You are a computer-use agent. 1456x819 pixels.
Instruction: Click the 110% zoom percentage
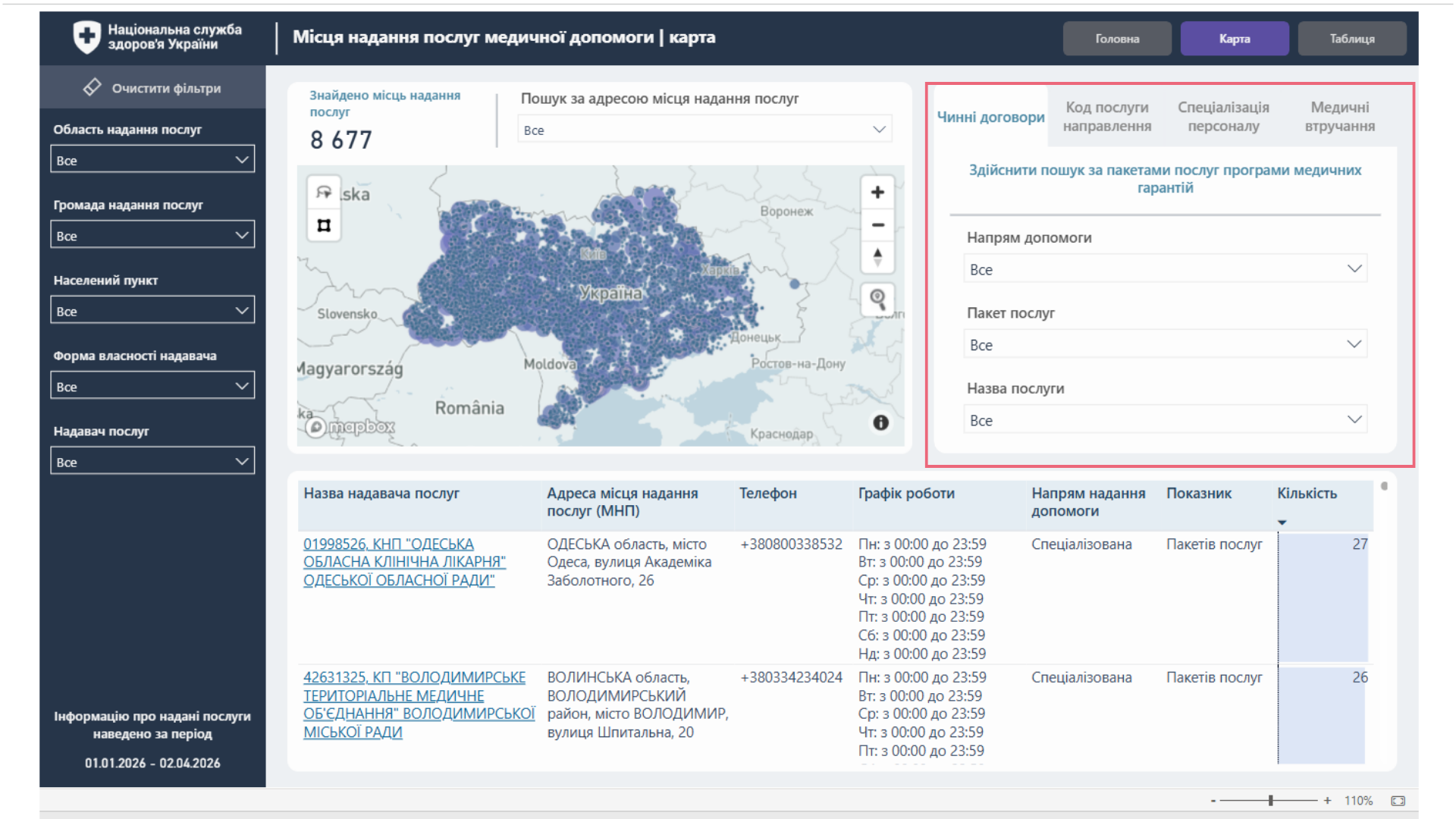click(1358, 801)
